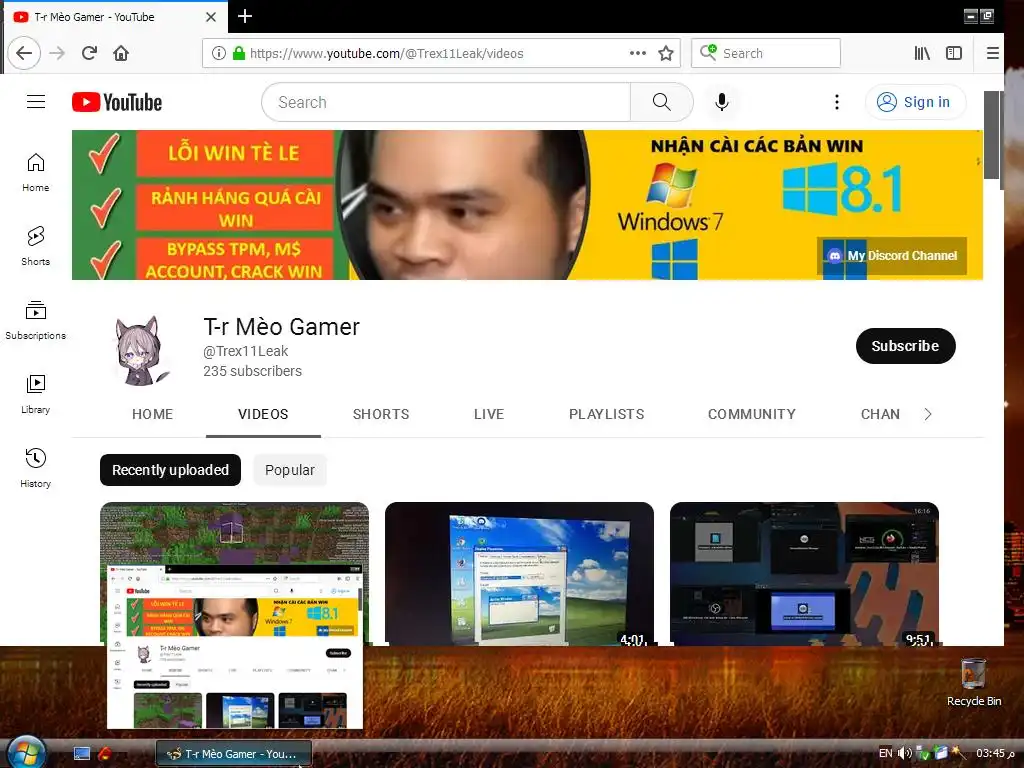Open History in YouTube sidebar
Image resolution: width=1024 pixels, height=768 pixels.
35,468
